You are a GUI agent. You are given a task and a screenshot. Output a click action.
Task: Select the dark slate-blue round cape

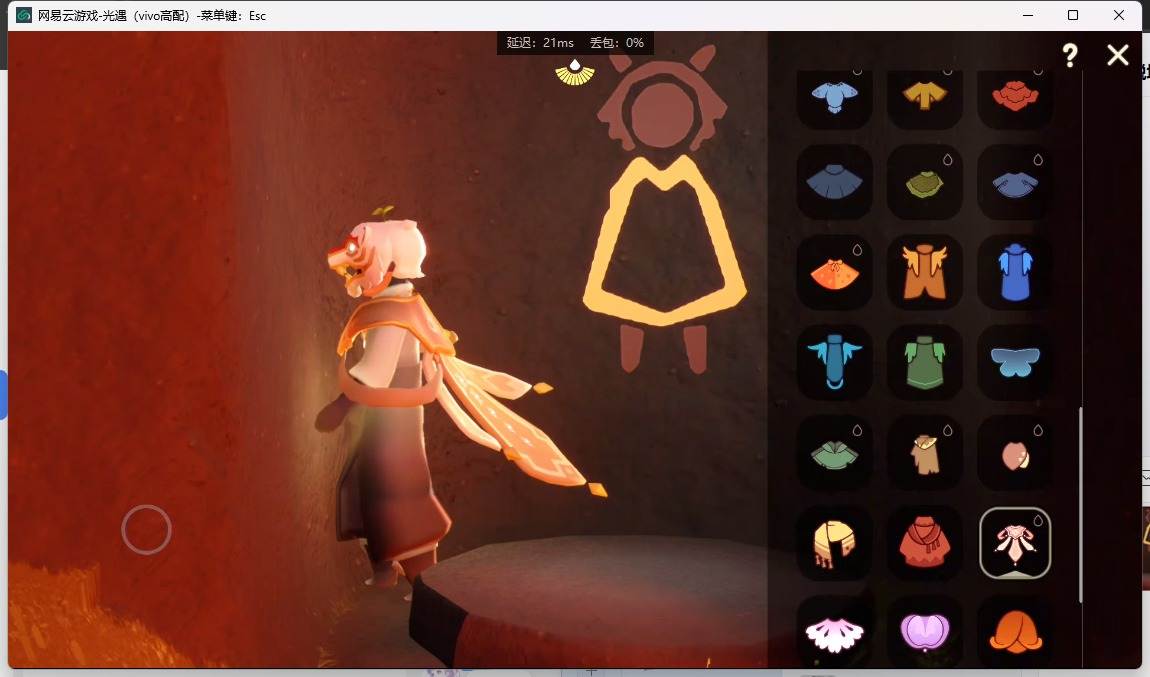(x=835, y=182)
